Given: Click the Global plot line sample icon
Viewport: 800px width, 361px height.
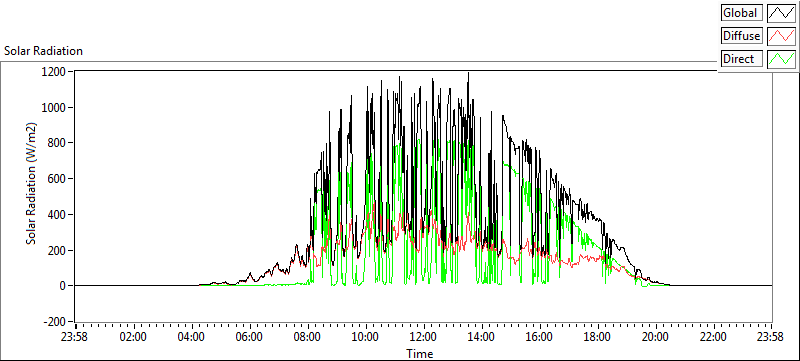Looking at the screenshot, I should pyautogui.click(x=781, y=13).
